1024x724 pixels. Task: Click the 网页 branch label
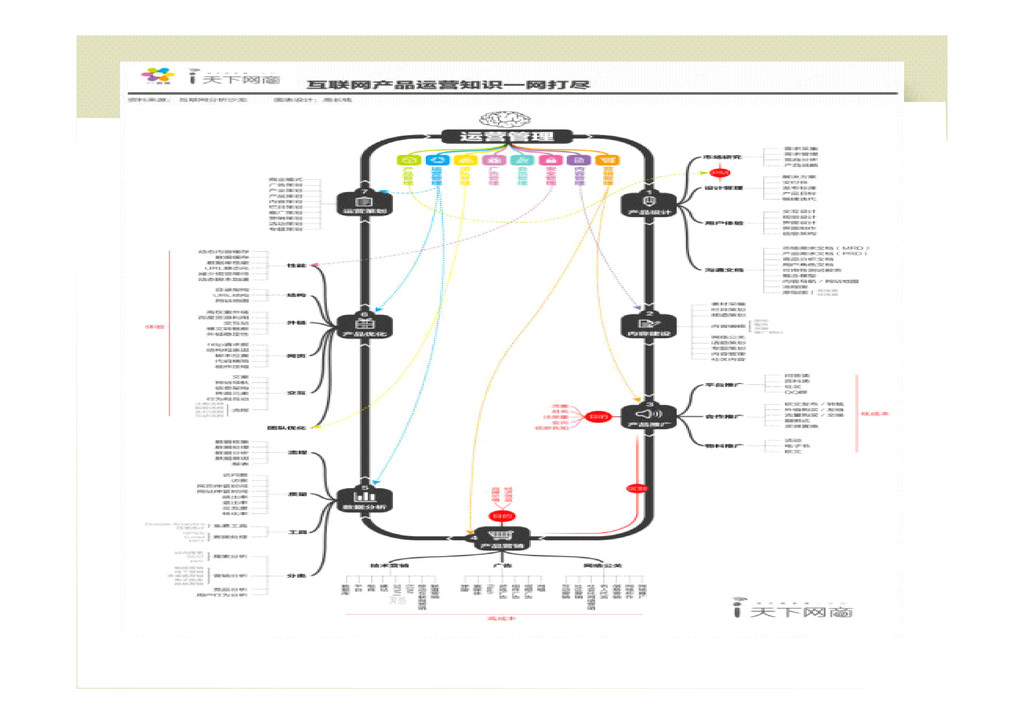point(296,356)
